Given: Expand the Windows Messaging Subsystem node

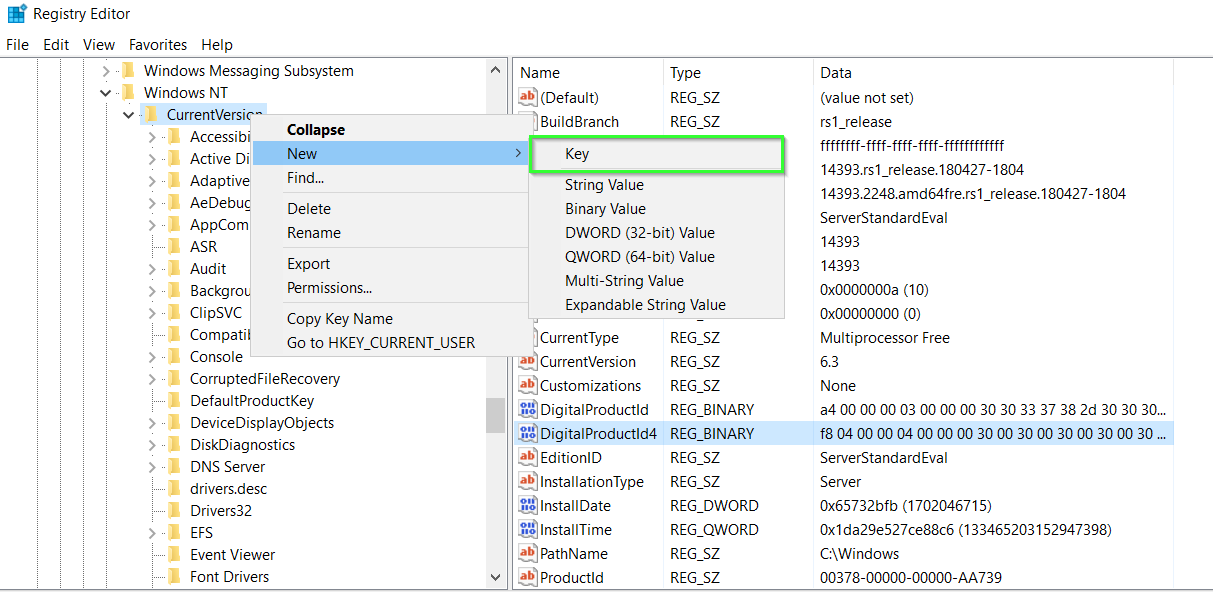Looking at the screenshot, I should [x=106, y=71].
